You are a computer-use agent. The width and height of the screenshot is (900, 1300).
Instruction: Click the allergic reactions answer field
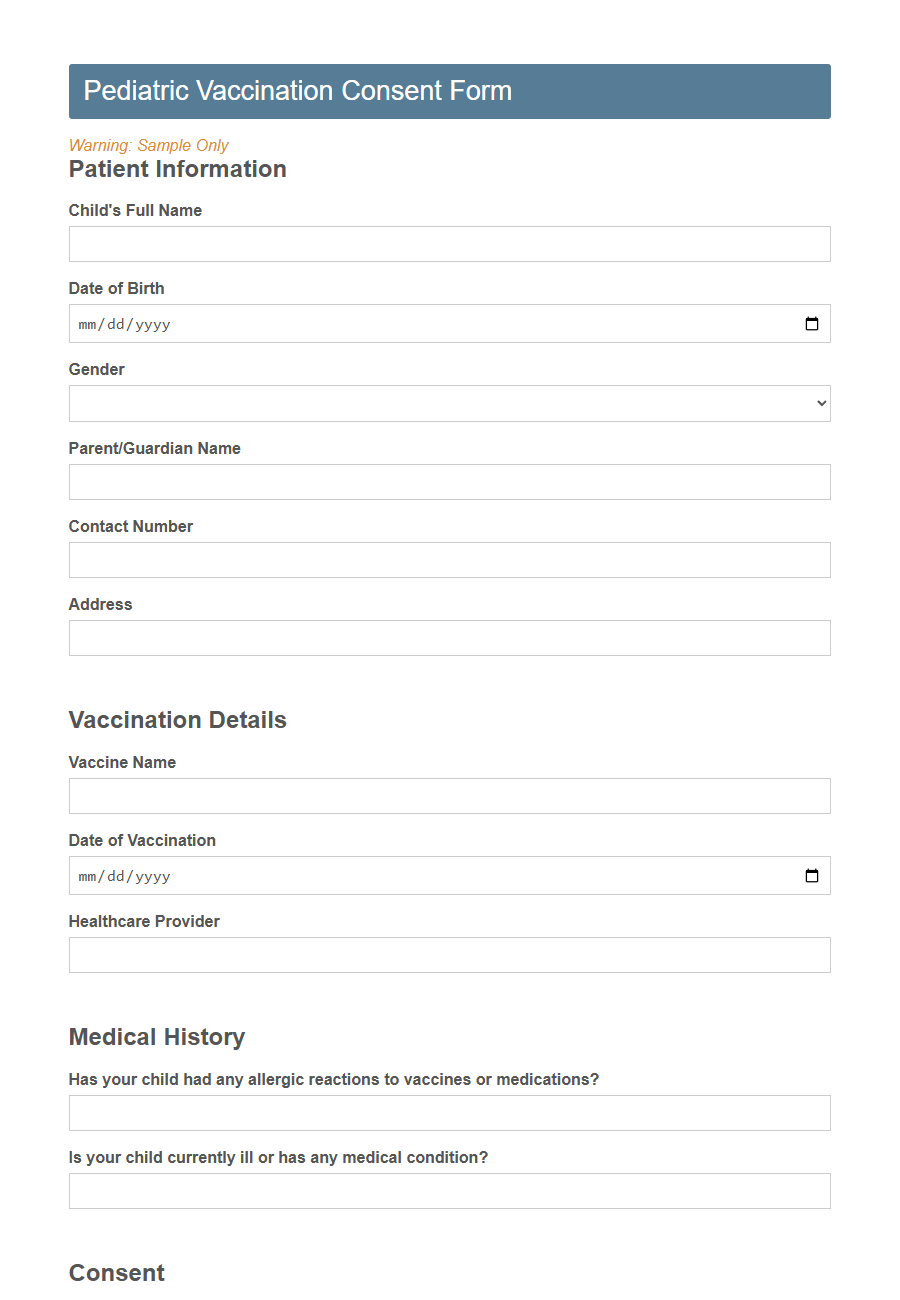pyautogui.click(x=449, y=1112)
